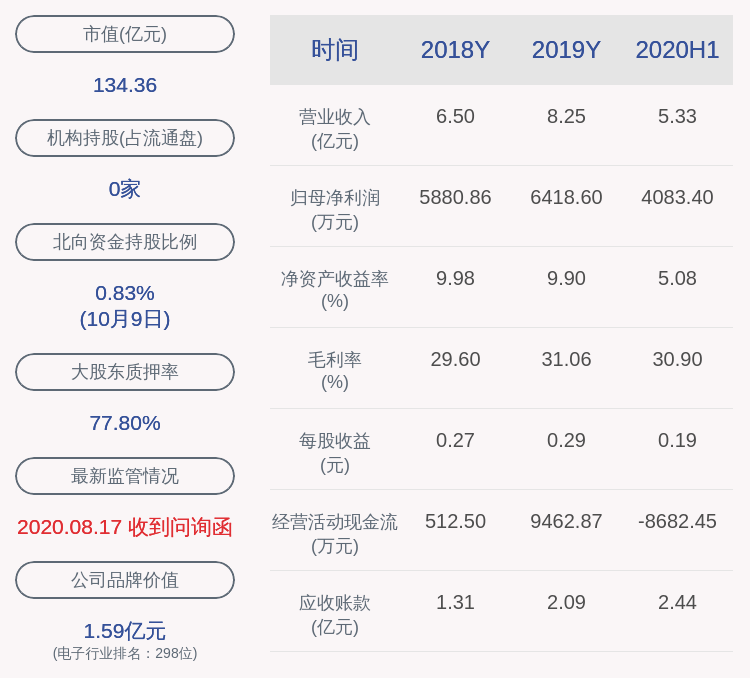Click the 2020H1 column header

677,50
